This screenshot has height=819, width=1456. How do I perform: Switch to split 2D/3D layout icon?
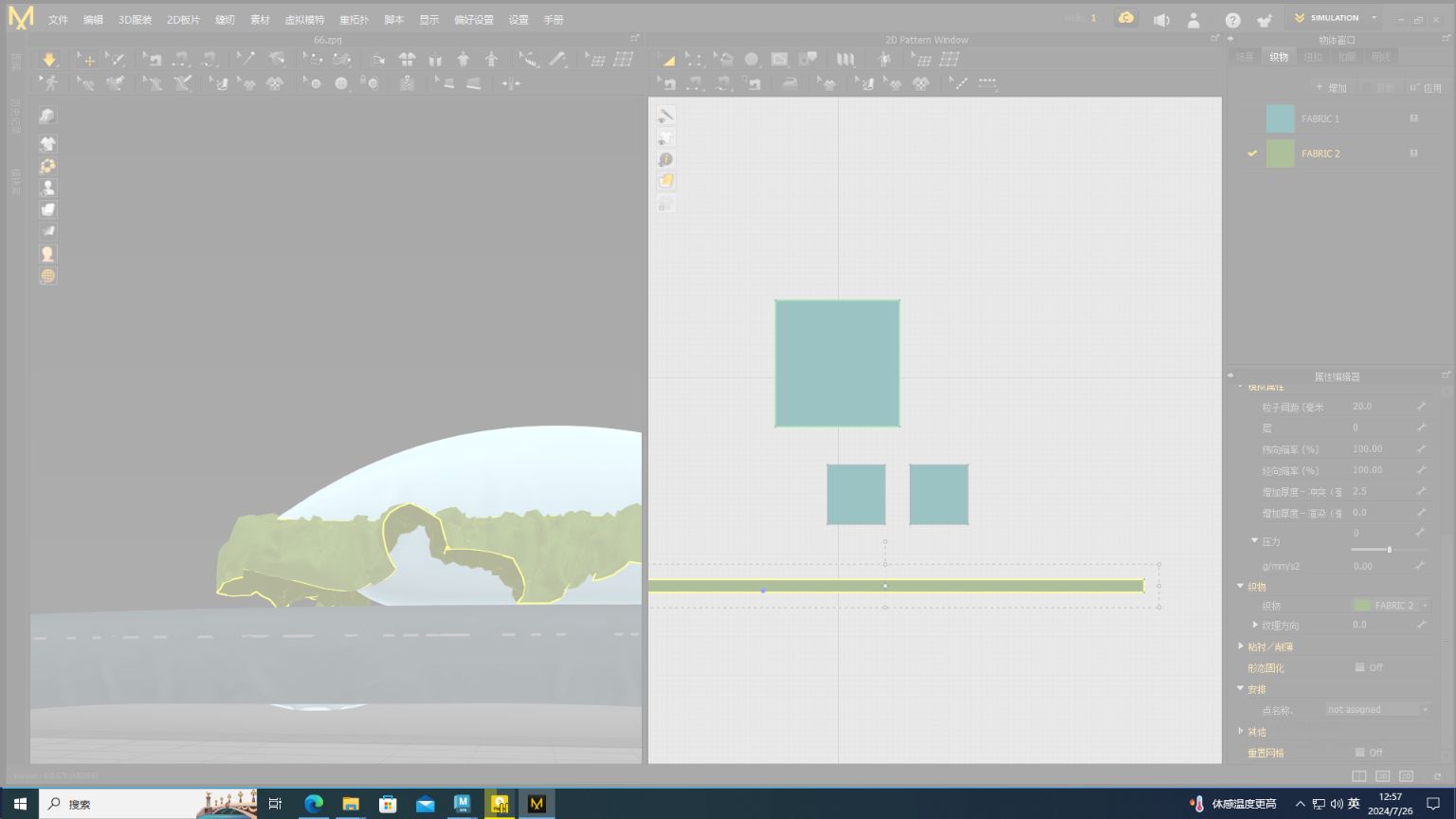pos(1359,776)
